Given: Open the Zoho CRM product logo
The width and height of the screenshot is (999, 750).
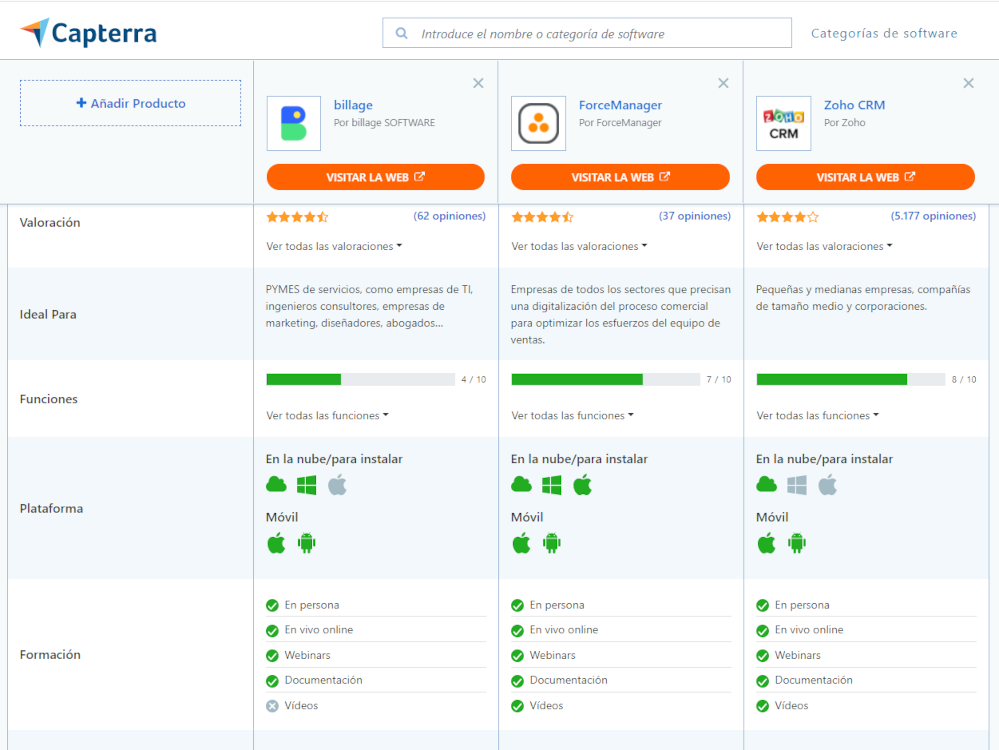Looking at the screenshot, I should point(784,123).
